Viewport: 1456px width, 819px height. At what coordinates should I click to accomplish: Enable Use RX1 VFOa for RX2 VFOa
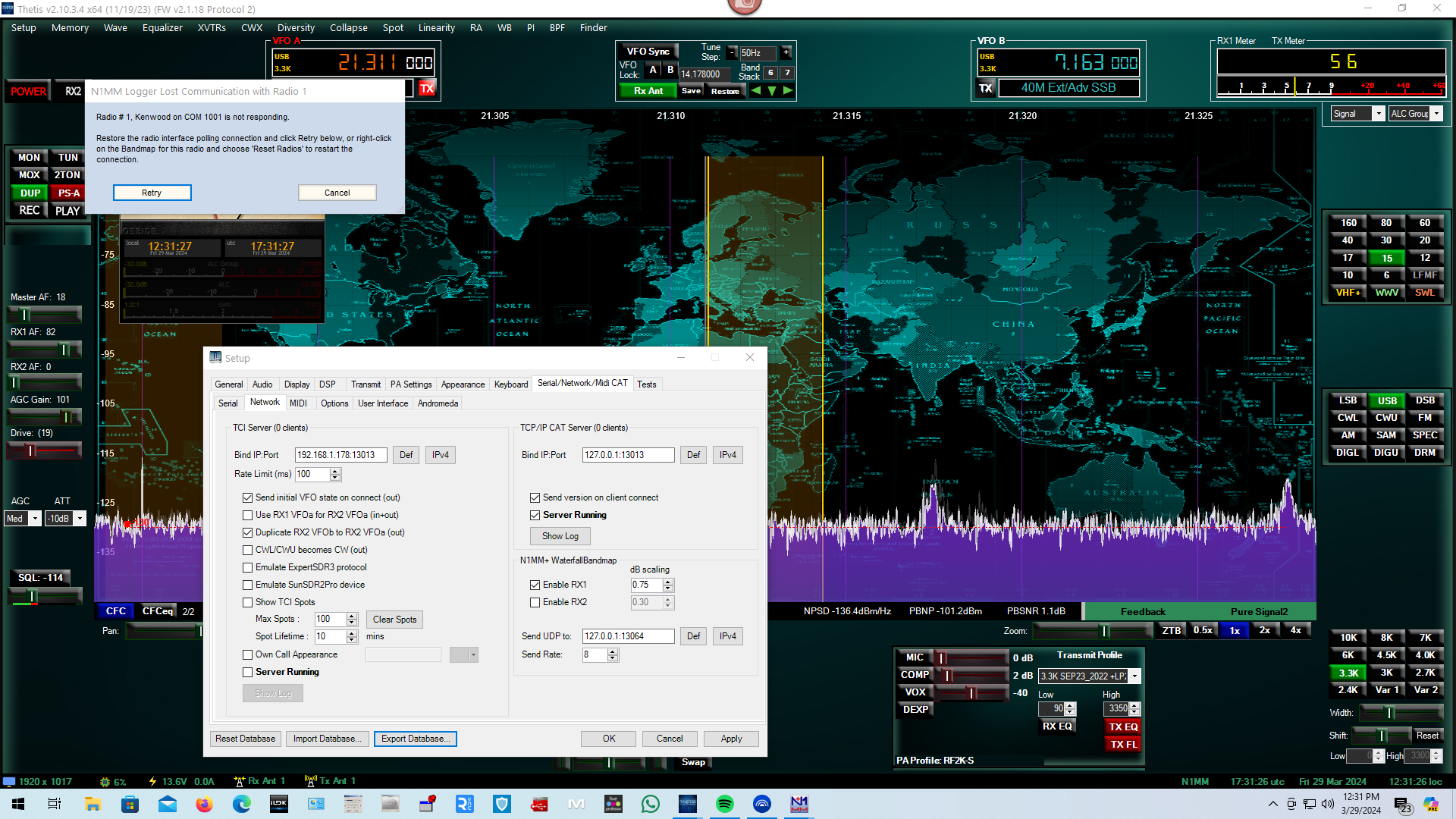coord(247,515)
